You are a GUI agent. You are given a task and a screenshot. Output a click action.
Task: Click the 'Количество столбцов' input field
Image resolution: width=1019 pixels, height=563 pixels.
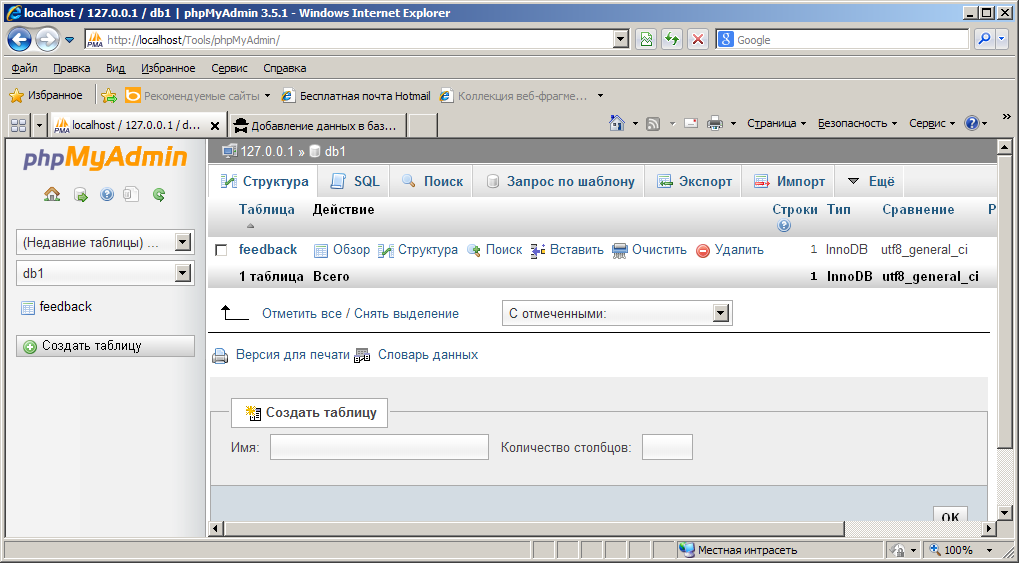coord(667,447)
